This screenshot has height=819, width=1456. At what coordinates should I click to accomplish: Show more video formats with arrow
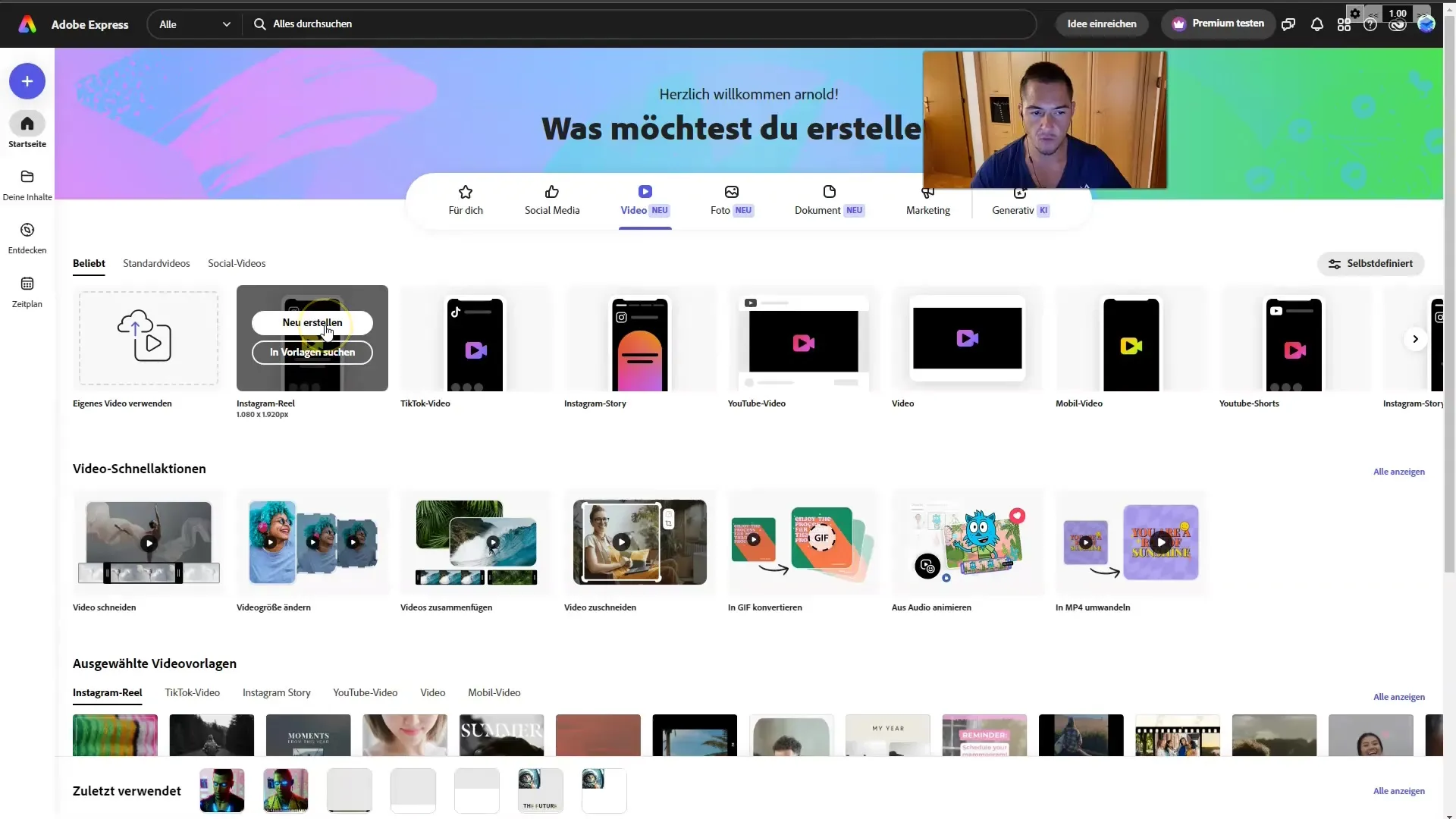pos(1415,339)
